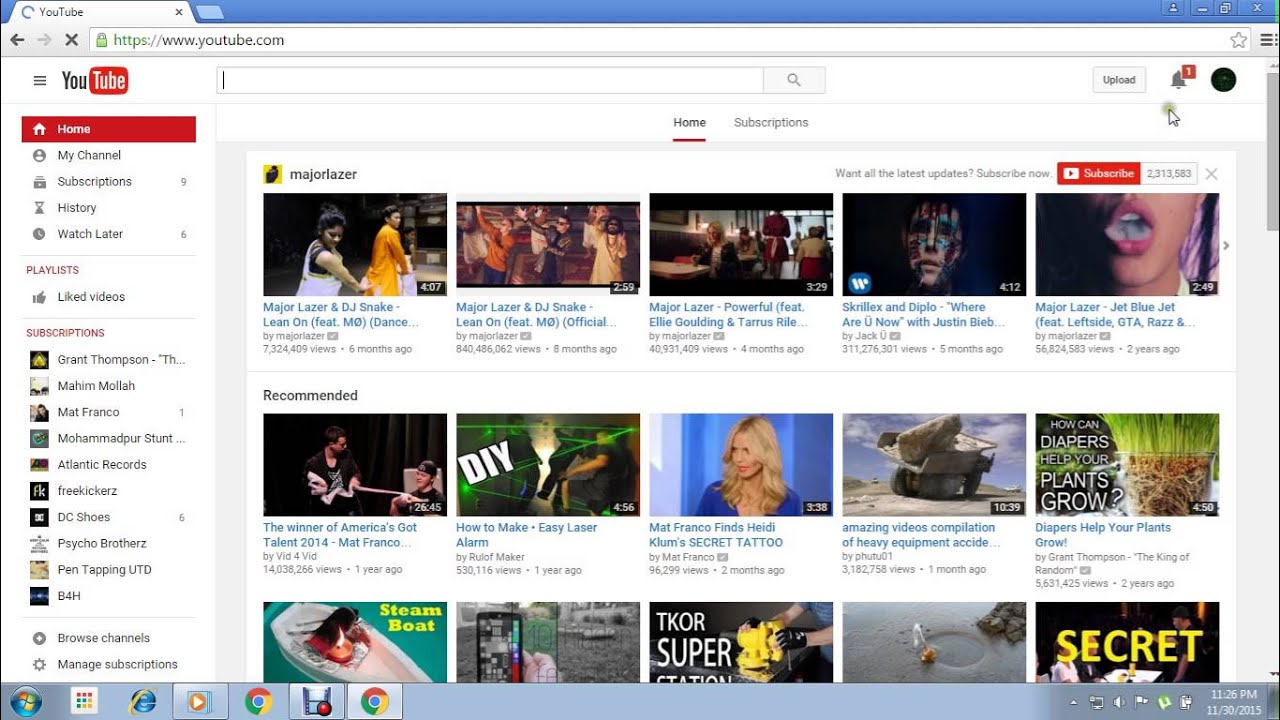Open the account avatar menu

(1223, 80)
